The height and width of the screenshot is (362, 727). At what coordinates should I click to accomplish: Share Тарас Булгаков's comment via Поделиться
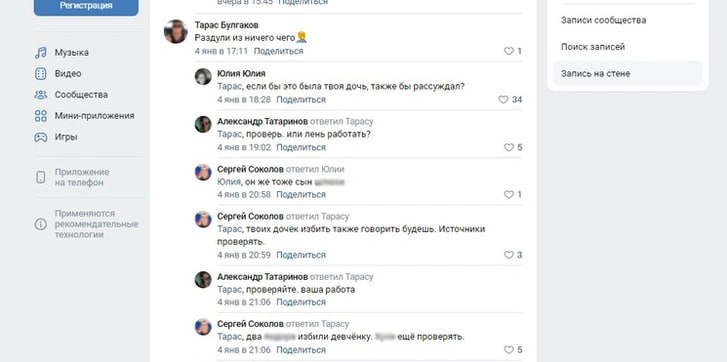pyautogui.click(x=278, y=51)
